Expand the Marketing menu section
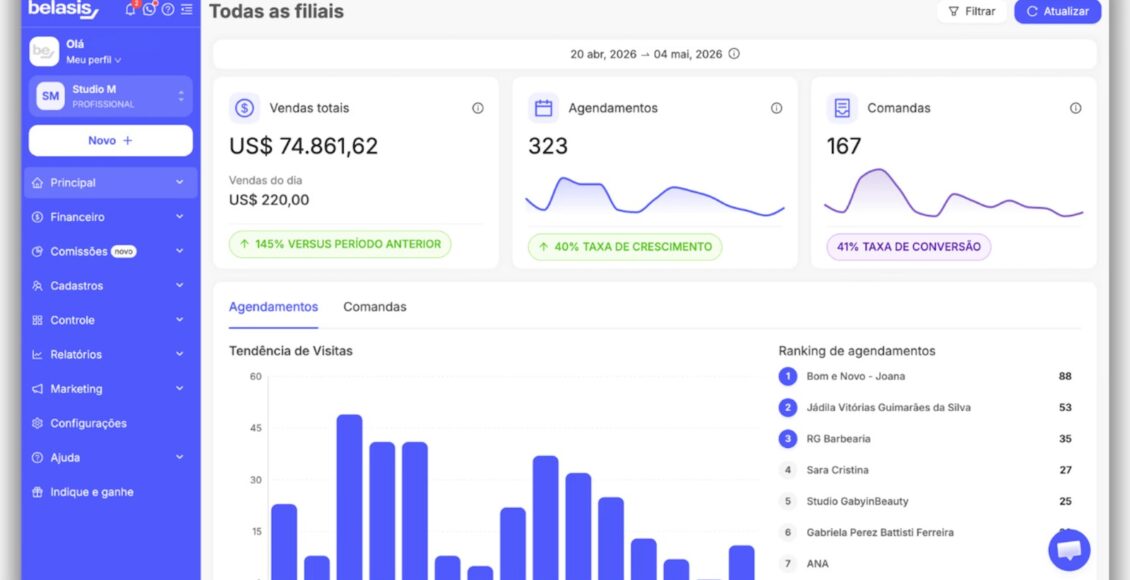 pyautogui.click(x=111, y=389)
